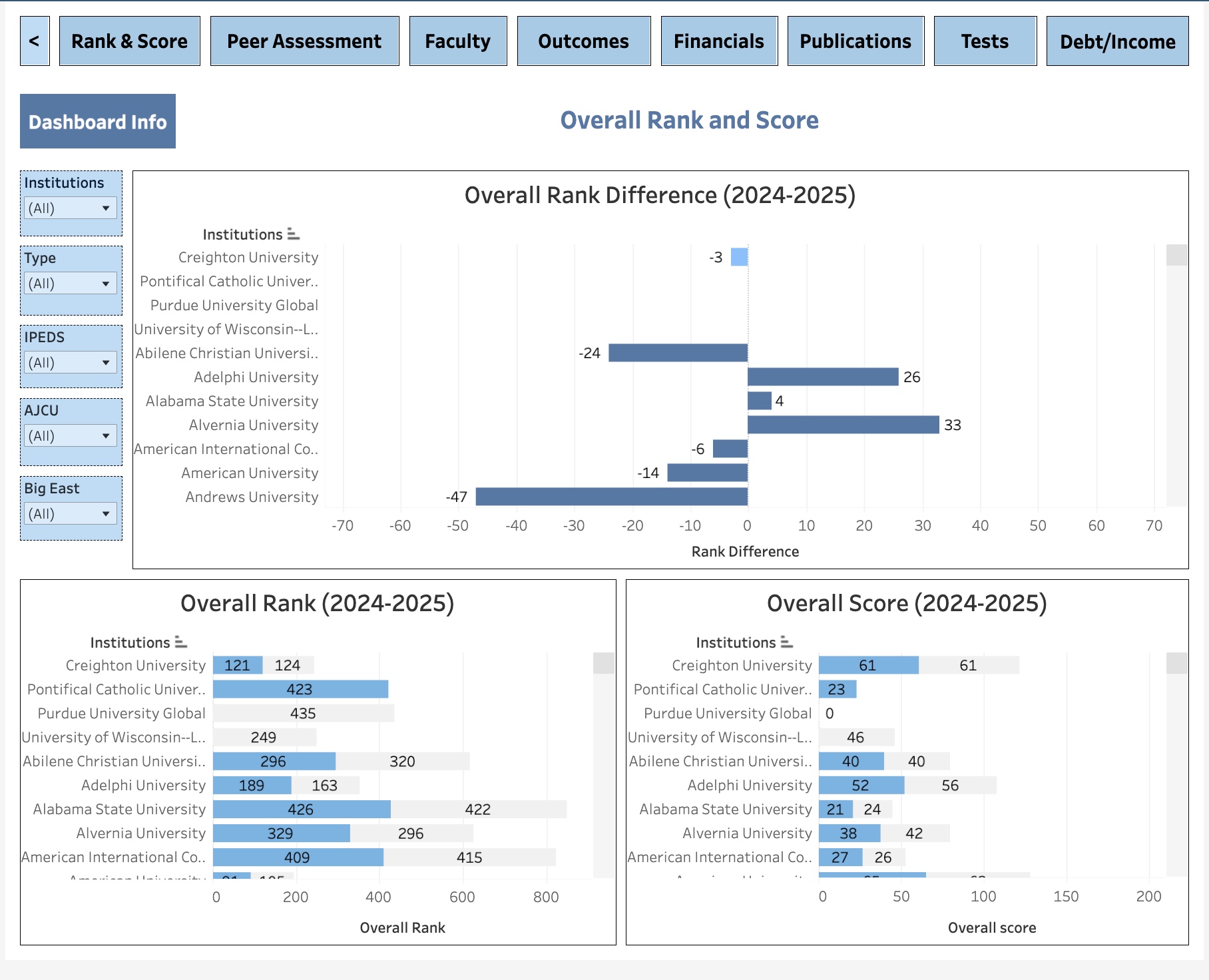The width and height of the screenshot is (1209, 980).
Task: Select the Outcomes tab
Action: click(584, 41)
